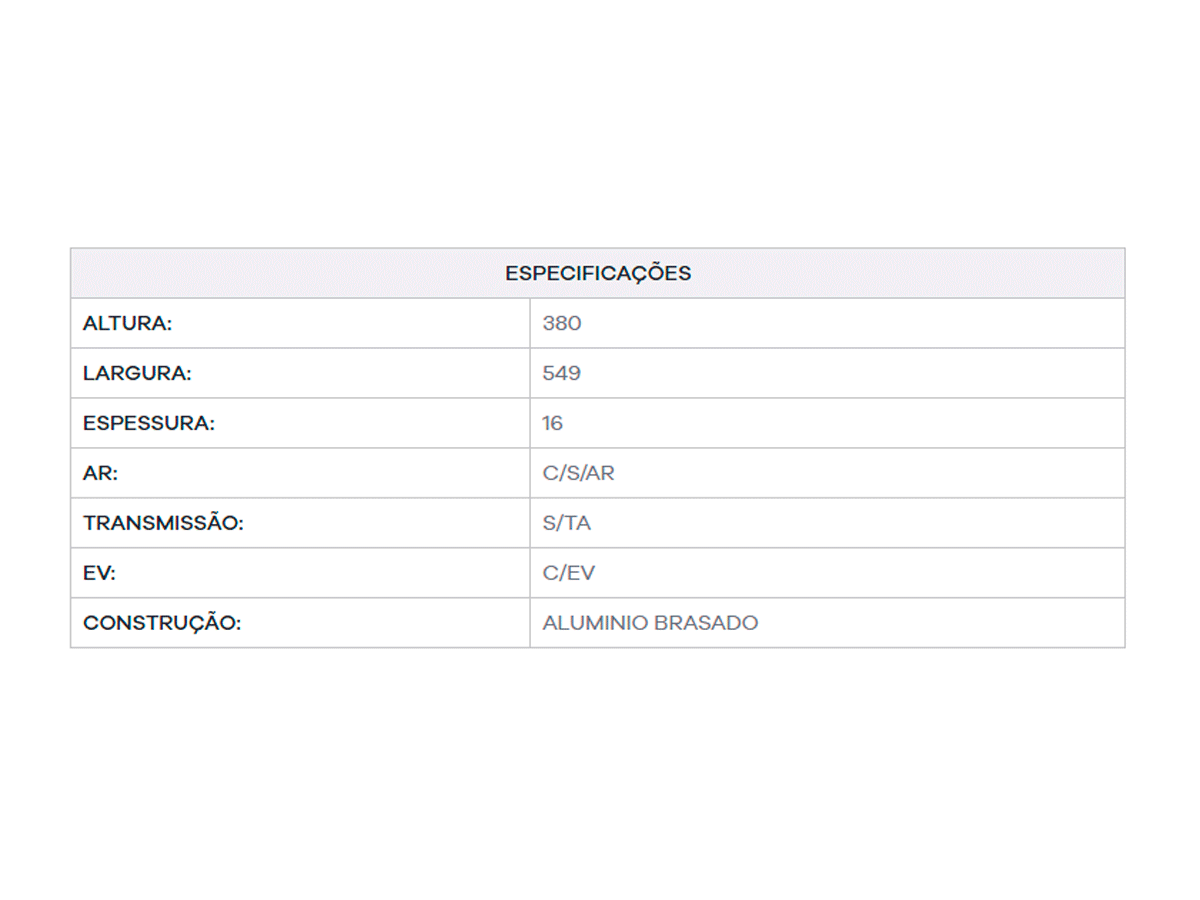Click blank area right of C/EV
The width and height of the screenshot is (1200, 900).
850,573
